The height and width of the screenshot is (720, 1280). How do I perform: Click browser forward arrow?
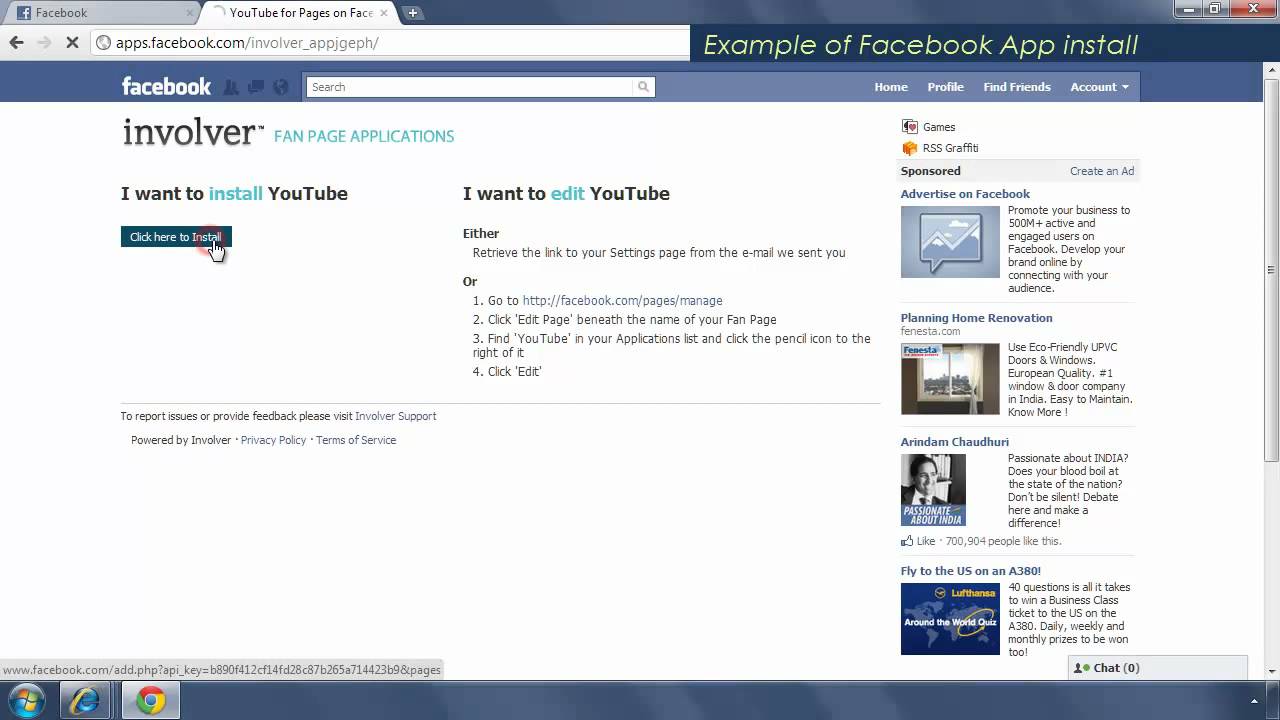tap(44, 42)
